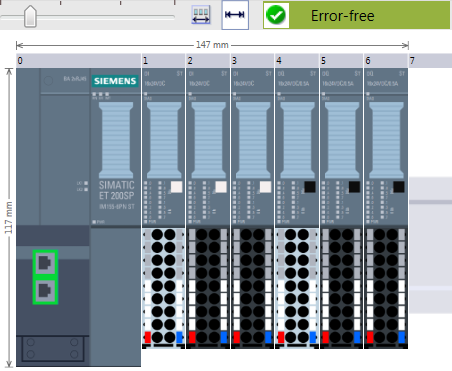Click the Siemens logo on interface module
This screenshot has height=371, width=452.
115,81
